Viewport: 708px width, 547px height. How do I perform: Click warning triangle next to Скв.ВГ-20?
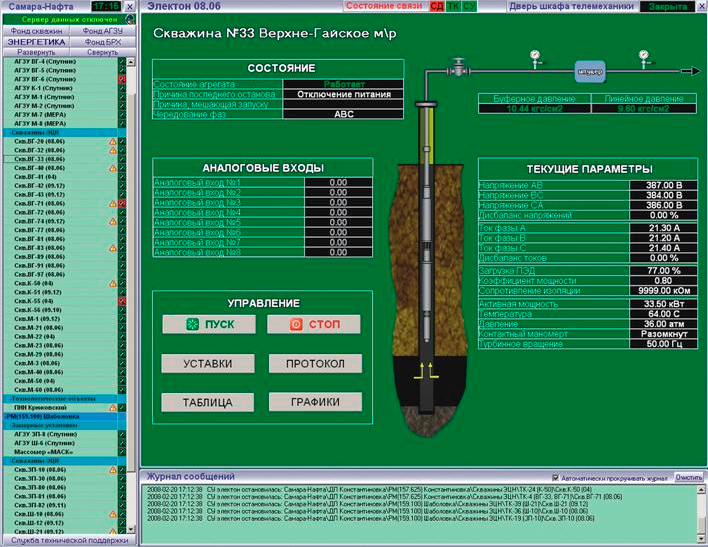click(x=114, y=141)
